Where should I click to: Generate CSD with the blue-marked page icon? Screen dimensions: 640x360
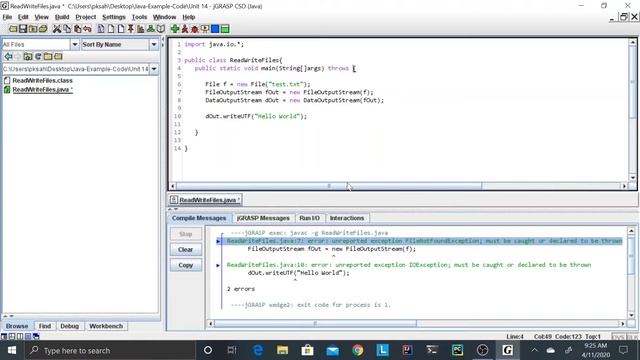point(101,29)
